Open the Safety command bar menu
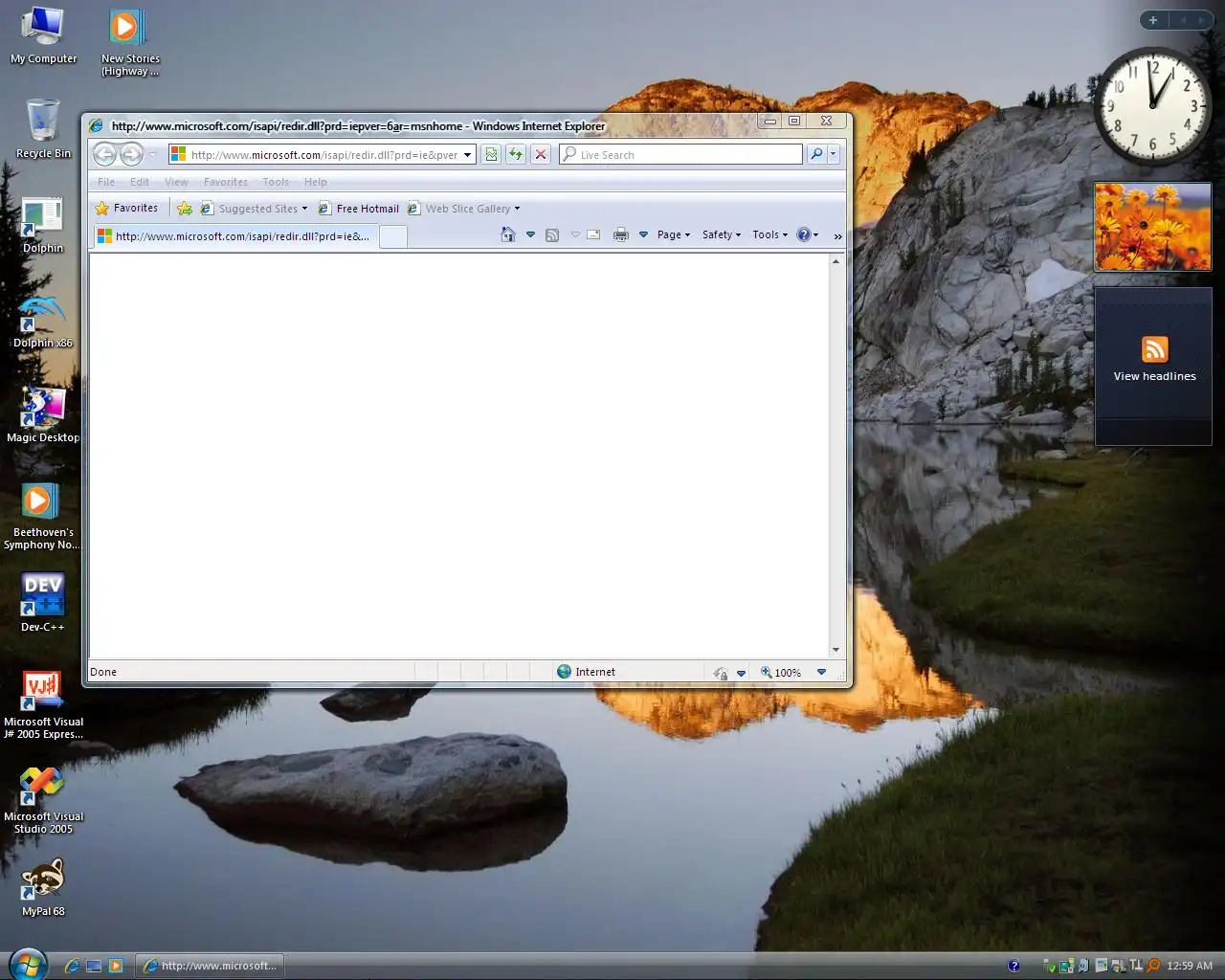The width and height of the screenshot is (1225, 980). [x=721, y=234]
